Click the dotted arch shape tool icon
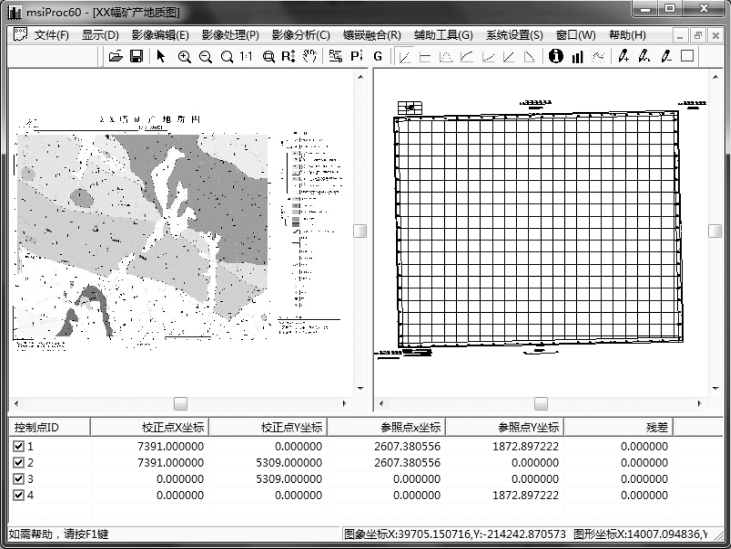 click(x=446, y=57)
